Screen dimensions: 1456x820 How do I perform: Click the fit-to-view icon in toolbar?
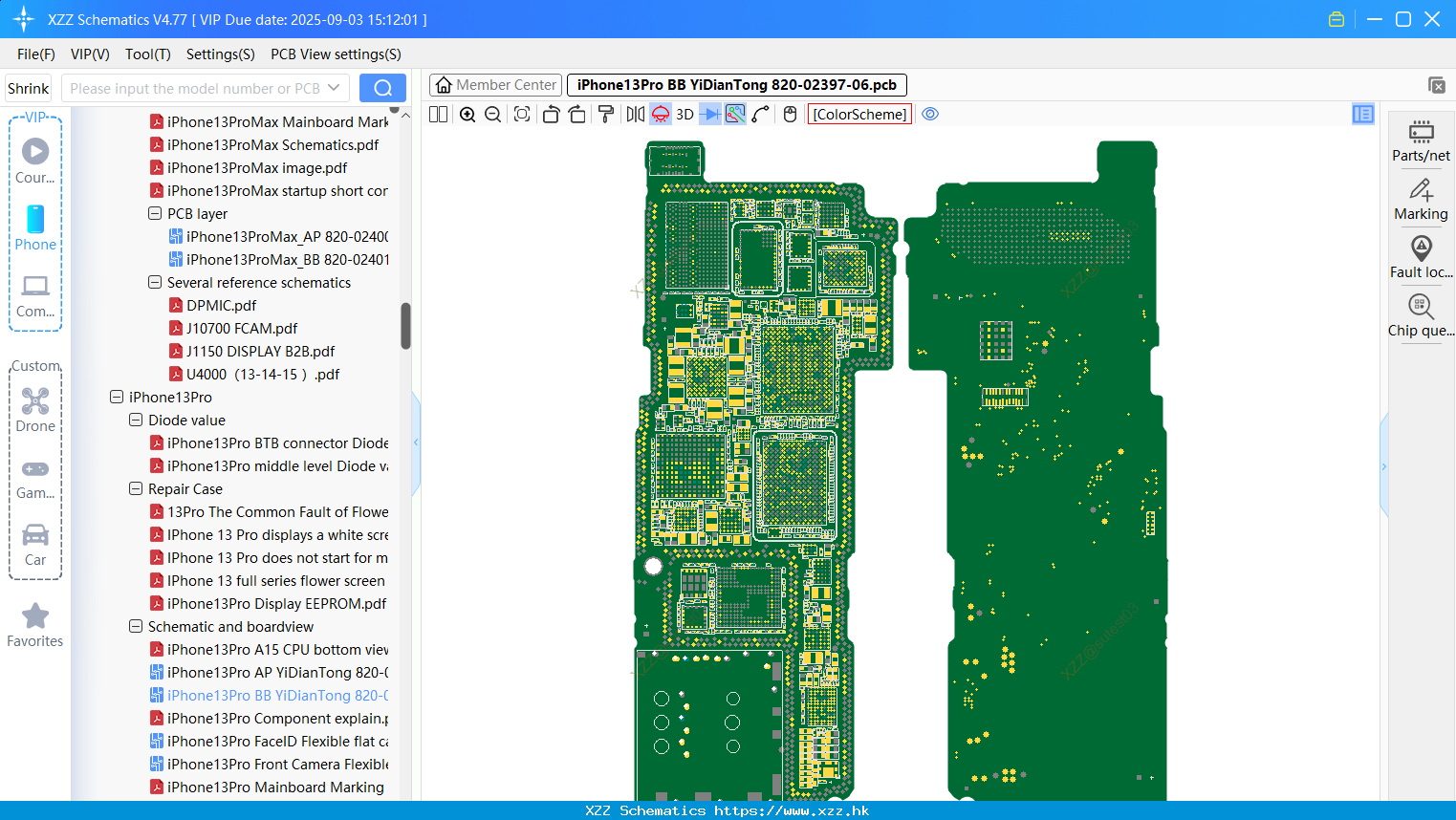[522, 115]
